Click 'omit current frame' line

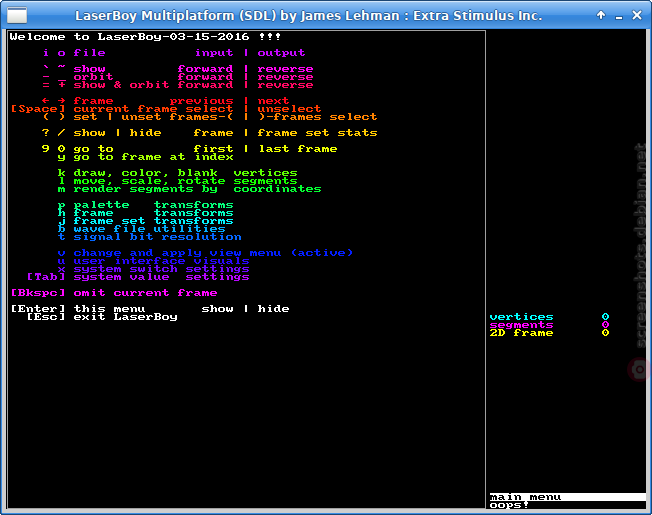coord(114,293)
